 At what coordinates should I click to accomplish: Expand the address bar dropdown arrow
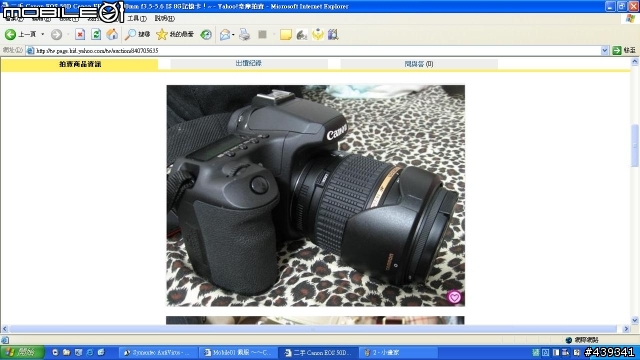point(604,51)
